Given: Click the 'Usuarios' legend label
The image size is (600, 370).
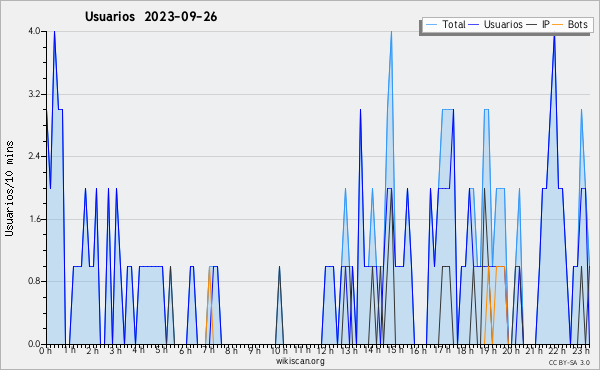Looking at the screenshot, I should pos(503,24).
